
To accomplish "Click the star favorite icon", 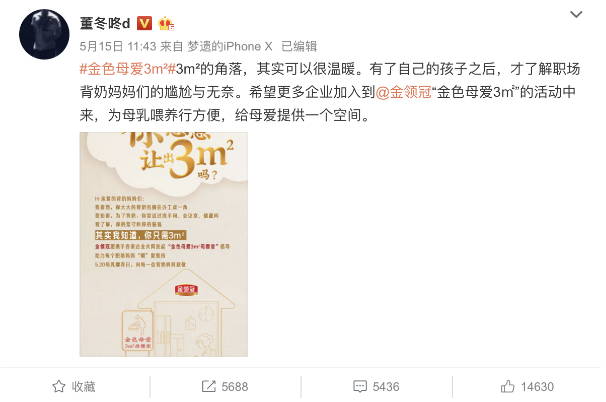I will tap(59, 386).
